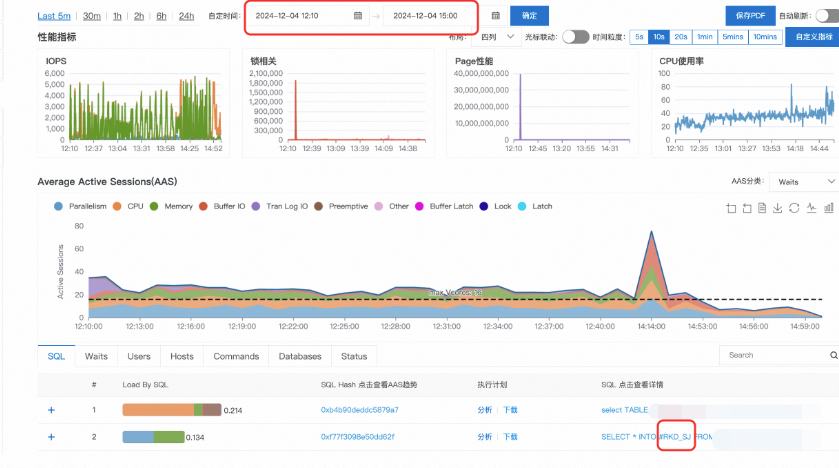The width and height of the screenshot is (839, 468).
Task: Switch to the SQL tab
Action: (56, 356)
